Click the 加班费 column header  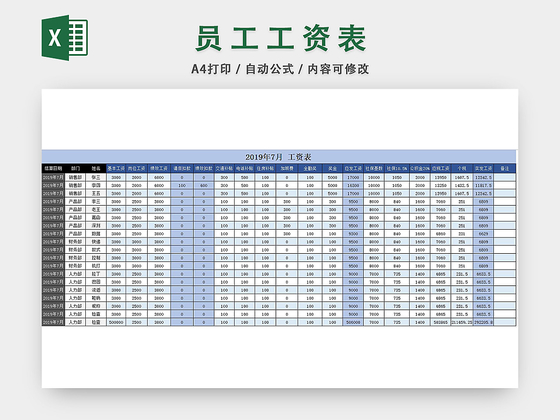point(286,168)
